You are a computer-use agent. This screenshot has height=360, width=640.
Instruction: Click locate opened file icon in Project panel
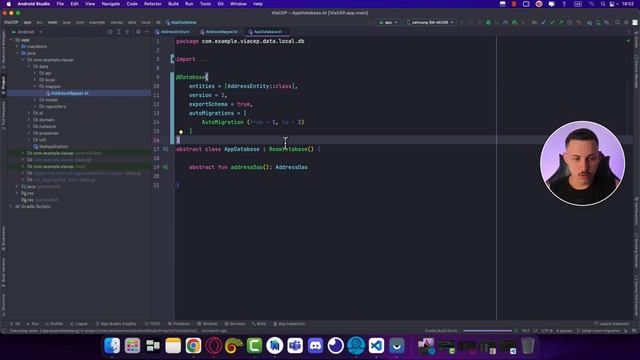109,32
